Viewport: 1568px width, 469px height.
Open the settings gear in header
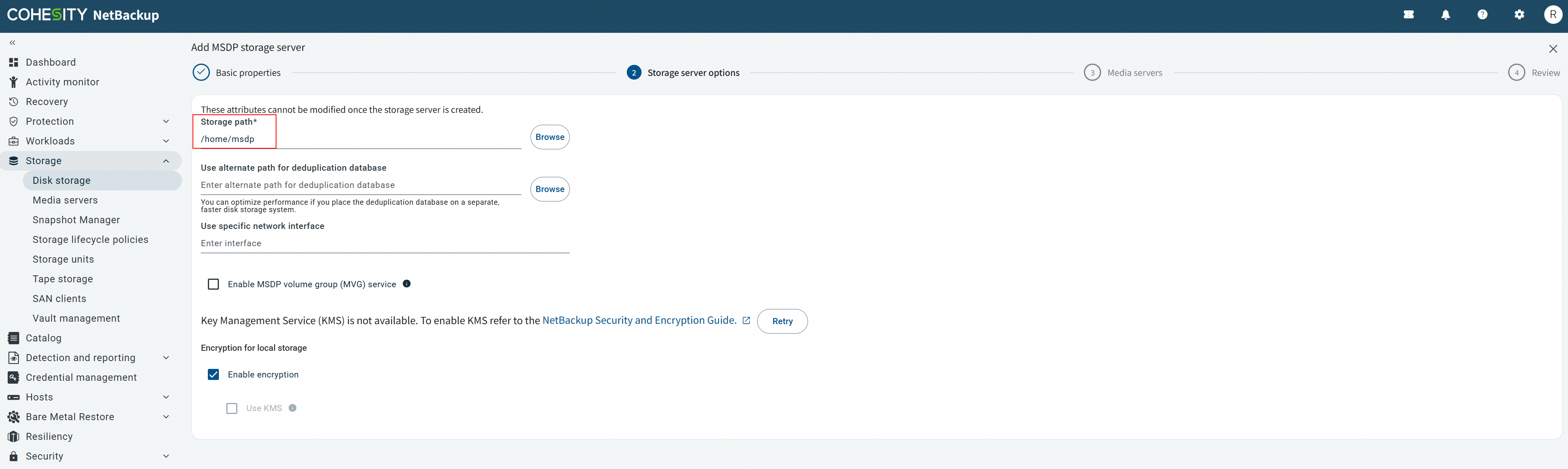pos(1519,15)
